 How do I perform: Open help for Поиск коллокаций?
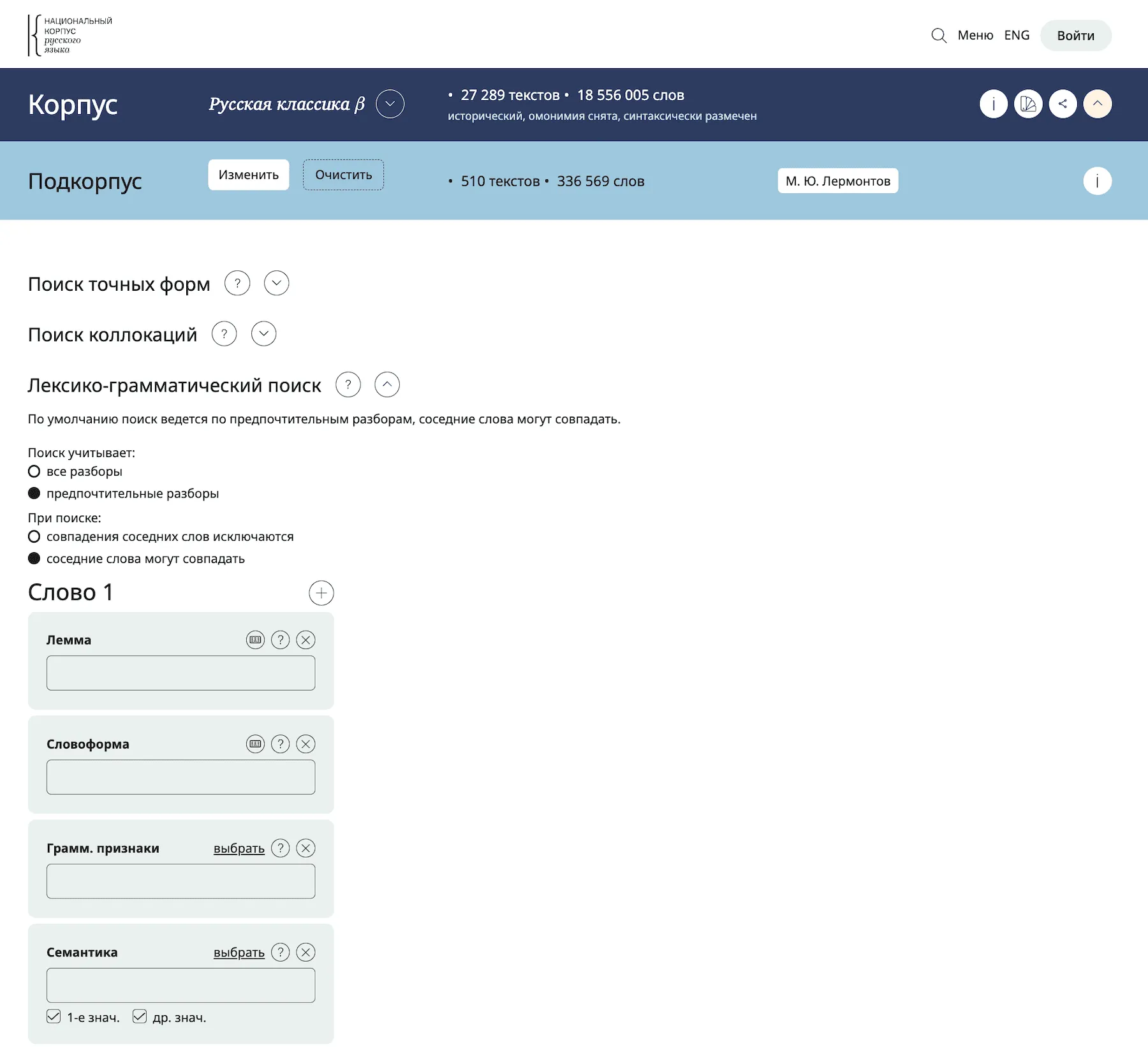pyautogui.click(x=224, y=333)
